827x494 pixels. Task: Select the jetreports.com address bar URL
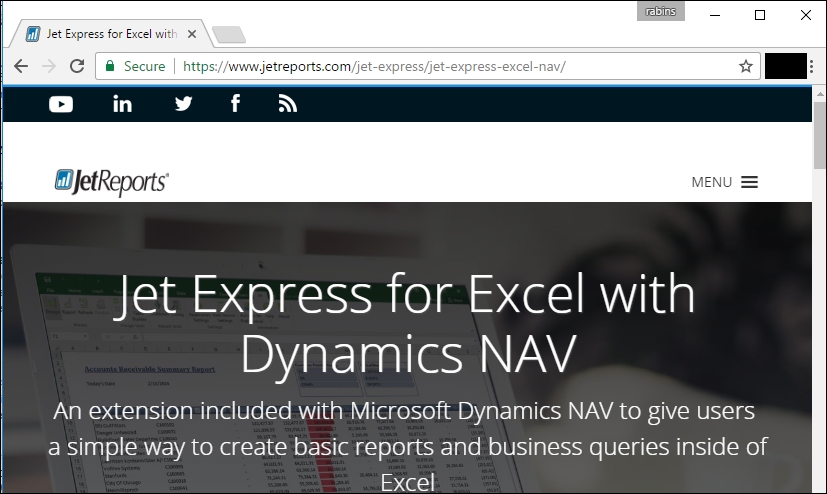coord(374,66)
